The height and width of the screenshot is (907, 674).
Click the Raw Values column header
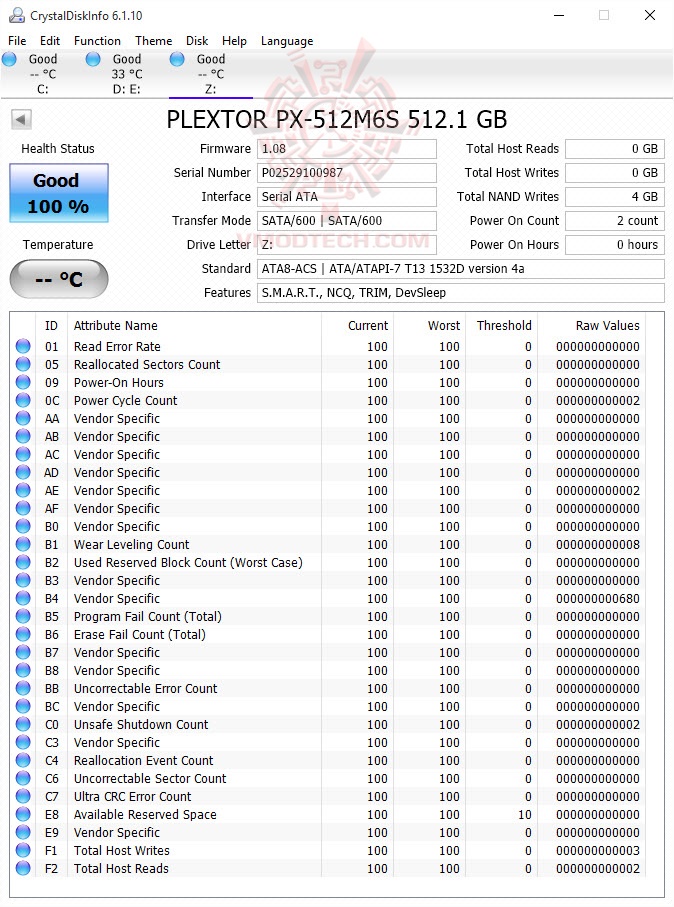pos(592,326)
